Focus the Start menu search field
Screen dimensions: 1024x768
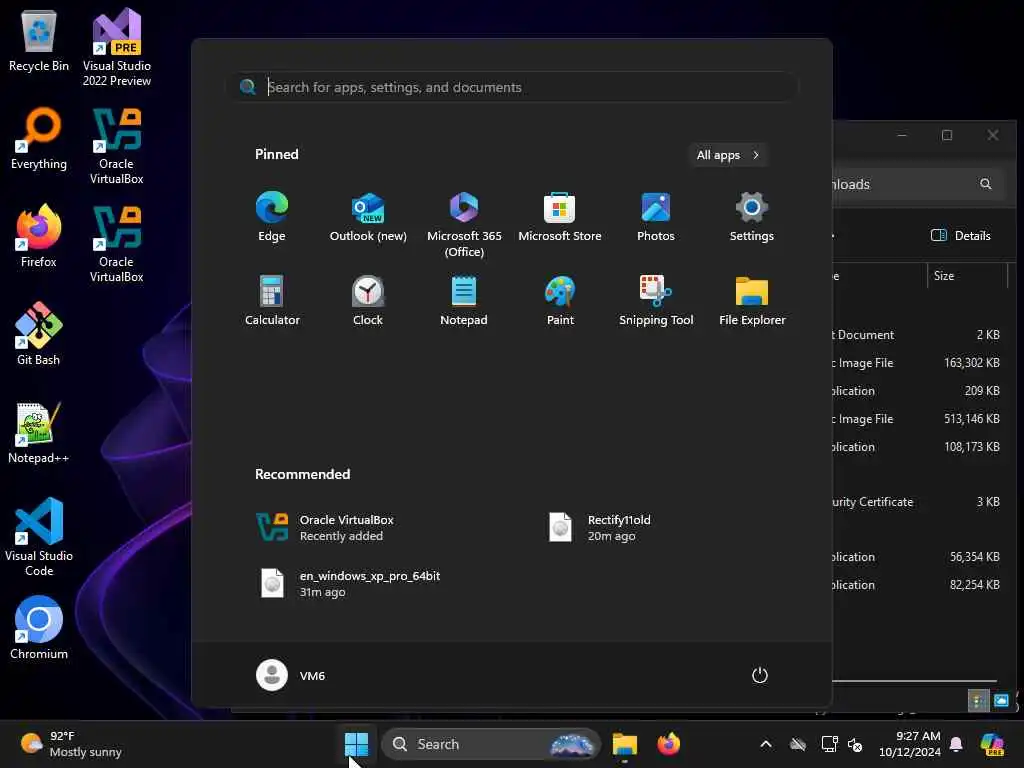(x=513, y=87)
